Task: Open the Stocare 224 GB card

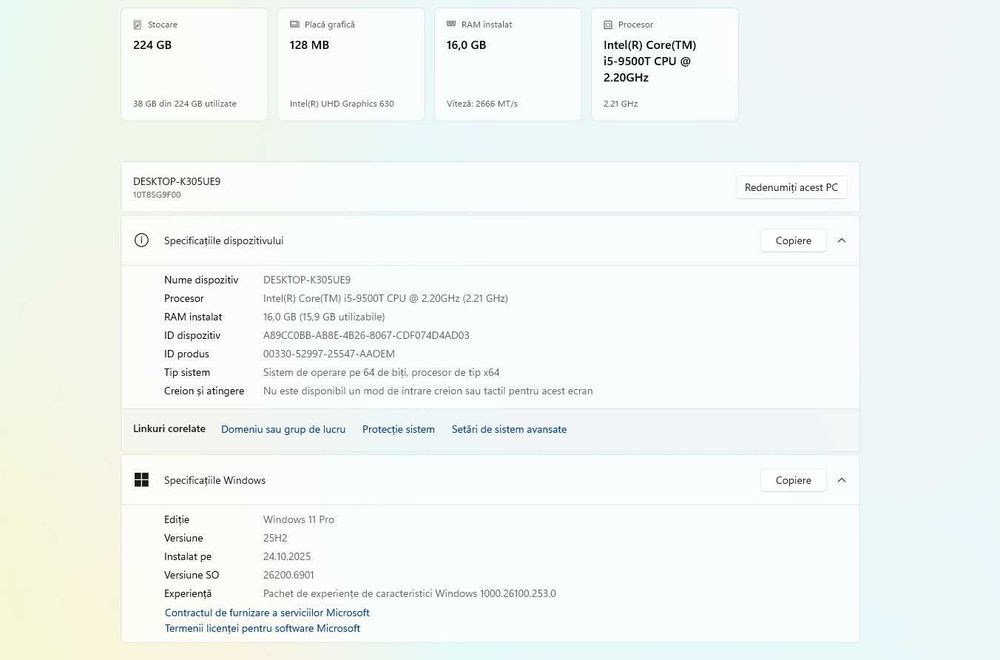Action: 194,65
